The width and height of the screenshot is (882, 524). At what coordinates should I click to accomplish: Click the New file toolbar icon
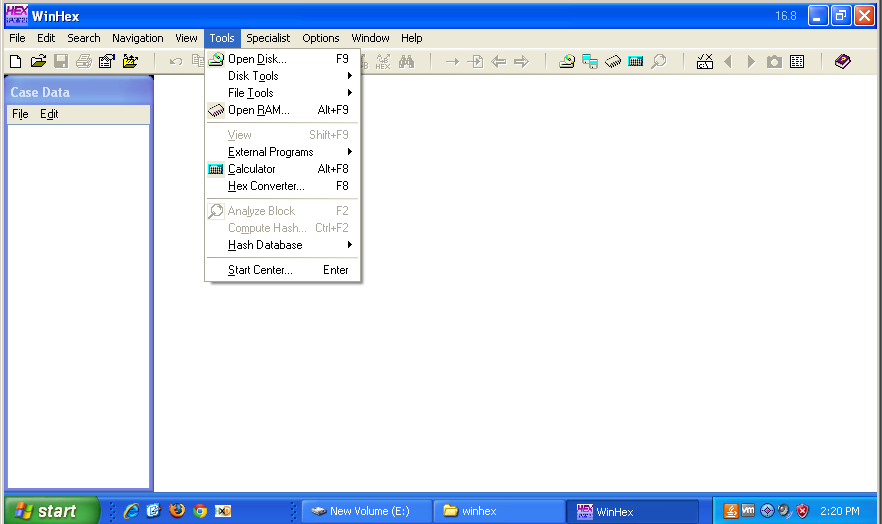point(16,61)
